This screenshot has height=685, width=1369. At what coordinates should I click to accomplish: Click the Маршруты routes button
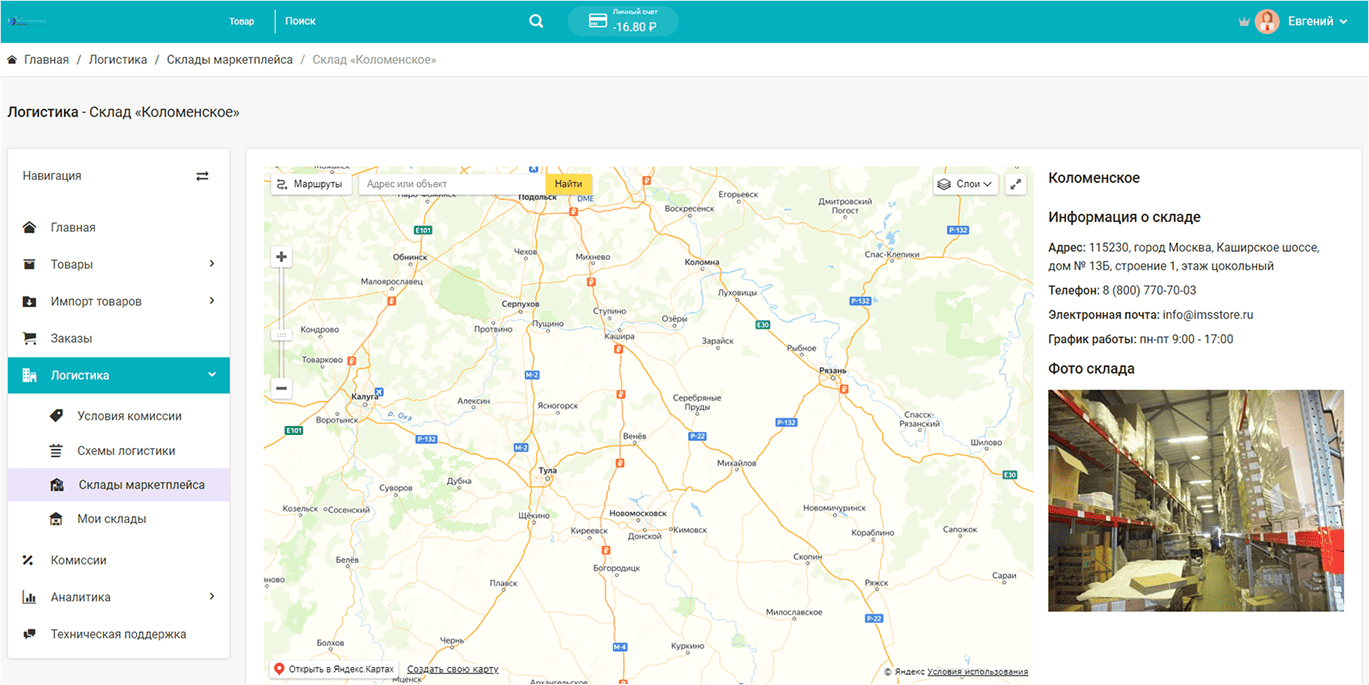tap(311, 184)
